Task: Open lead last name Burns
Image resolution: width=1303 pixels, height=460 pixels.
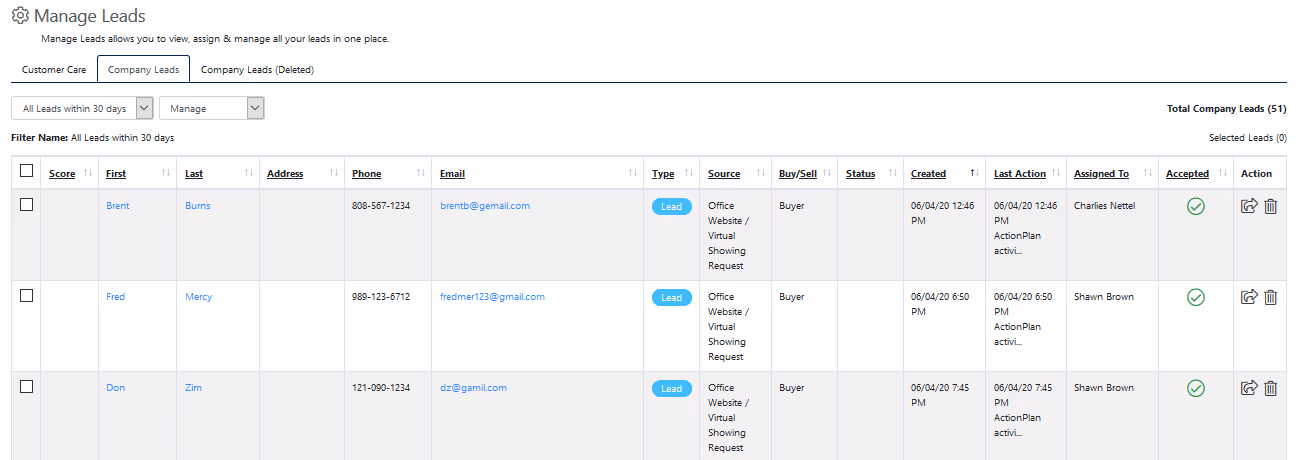Action: coord(197,206)
